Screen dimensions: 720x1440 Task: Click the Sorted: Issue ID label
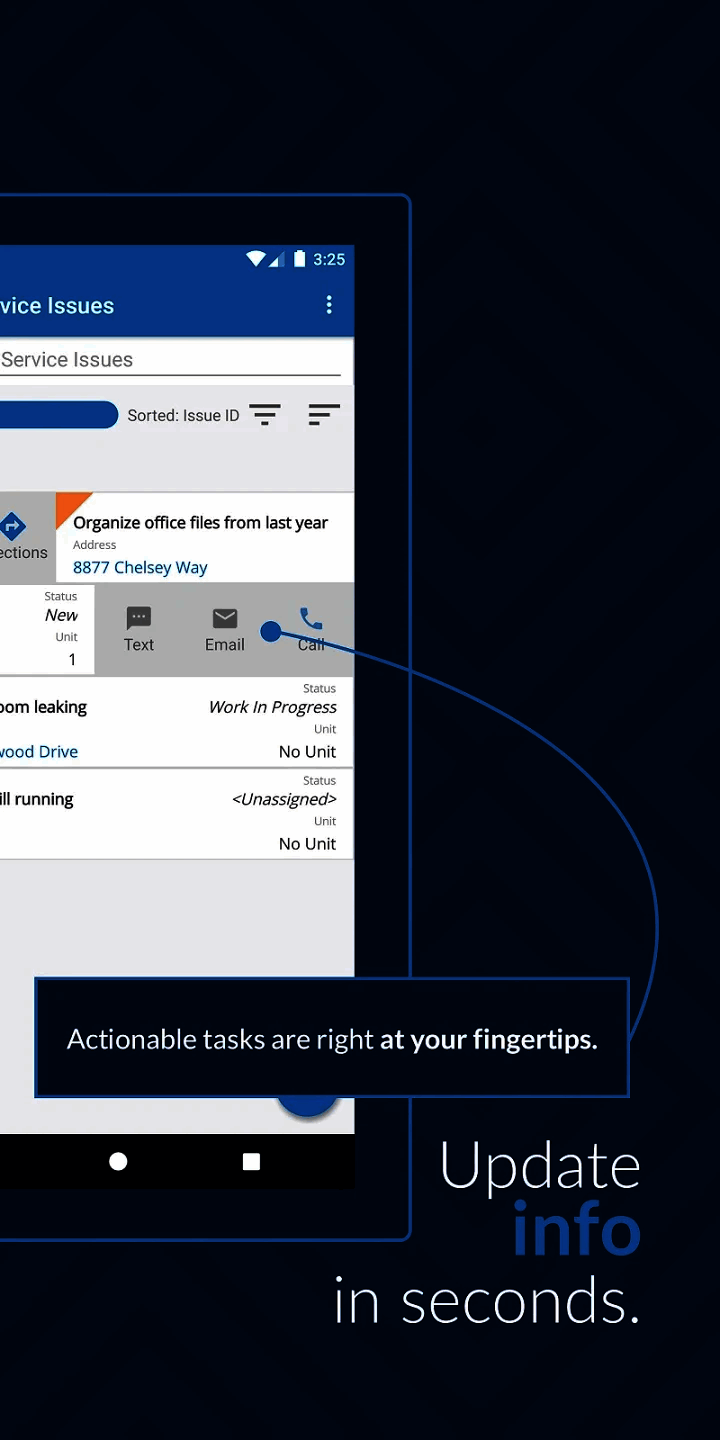point(183,415)
